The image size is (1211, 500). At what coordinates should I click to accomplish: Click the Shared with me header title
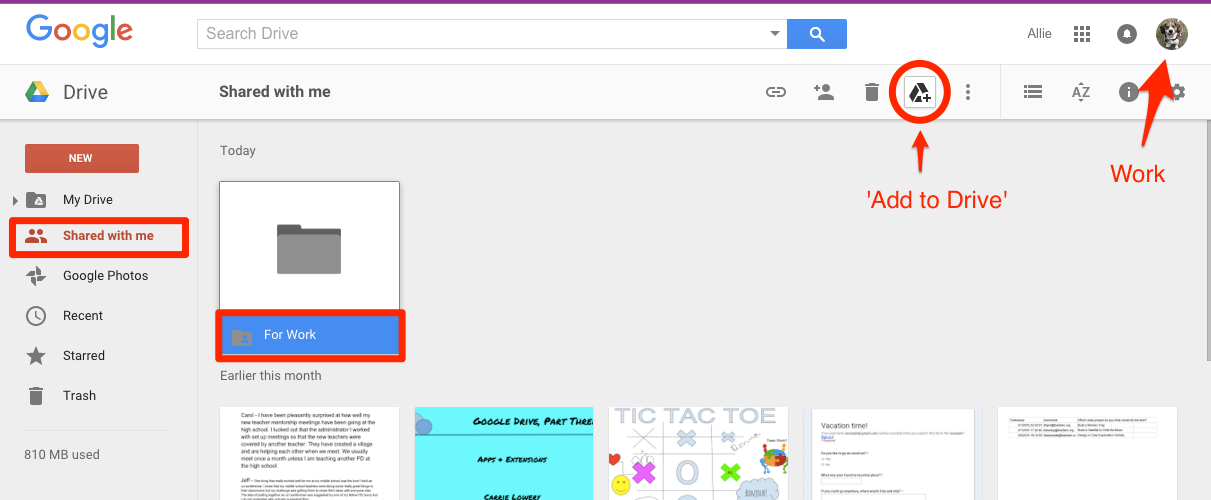point(275,92)
